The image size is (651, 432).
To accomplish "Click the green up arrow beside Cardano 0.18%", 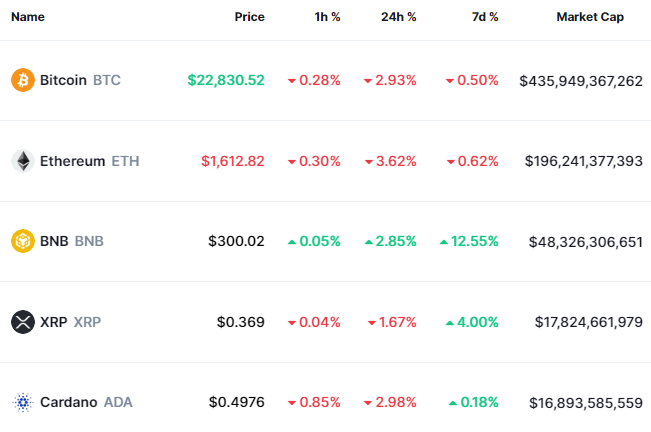I will click(453, 402).
